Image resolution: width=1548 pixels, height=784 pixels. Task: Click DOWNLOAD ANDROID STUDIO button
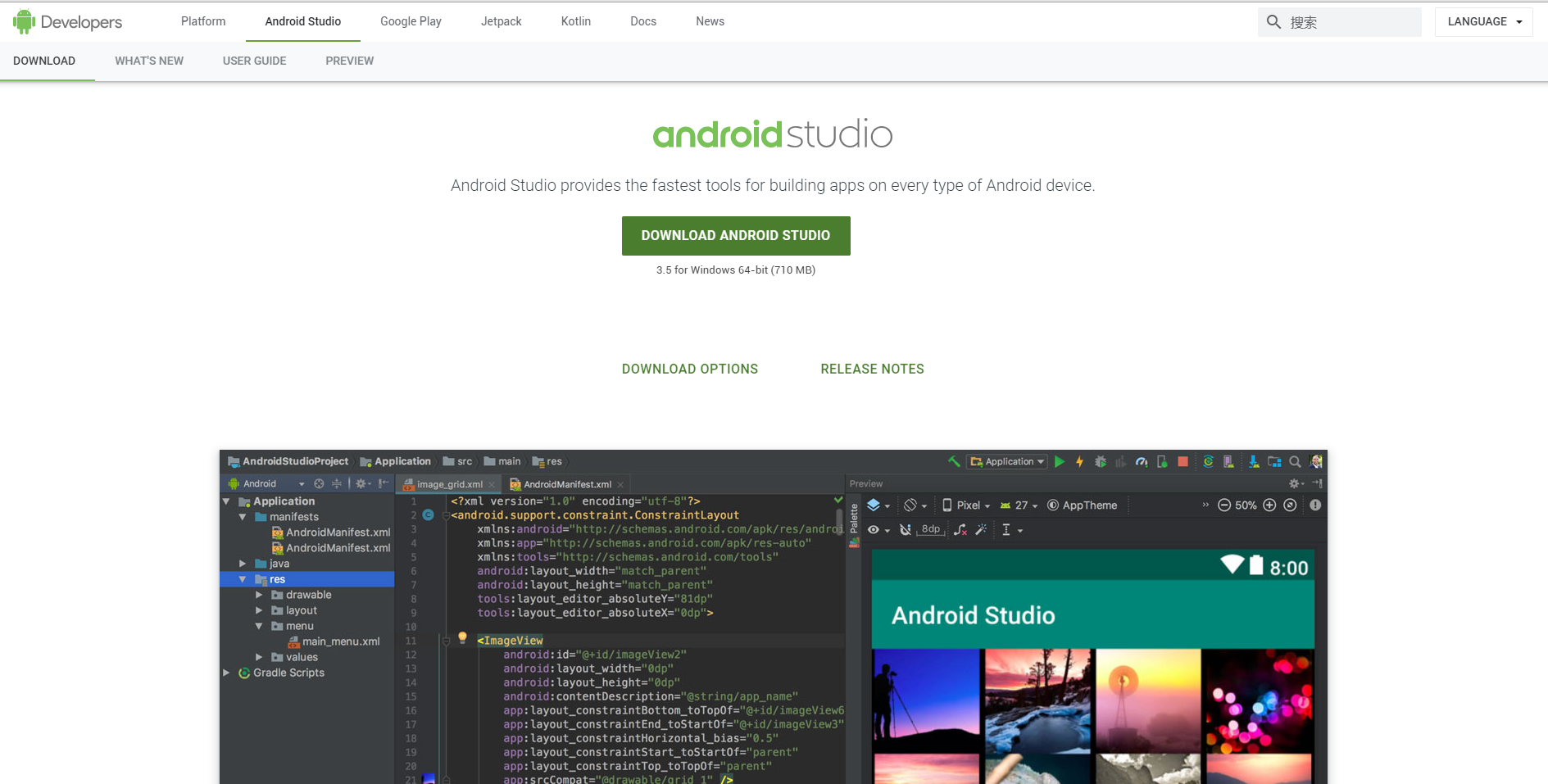pos(736,236)
